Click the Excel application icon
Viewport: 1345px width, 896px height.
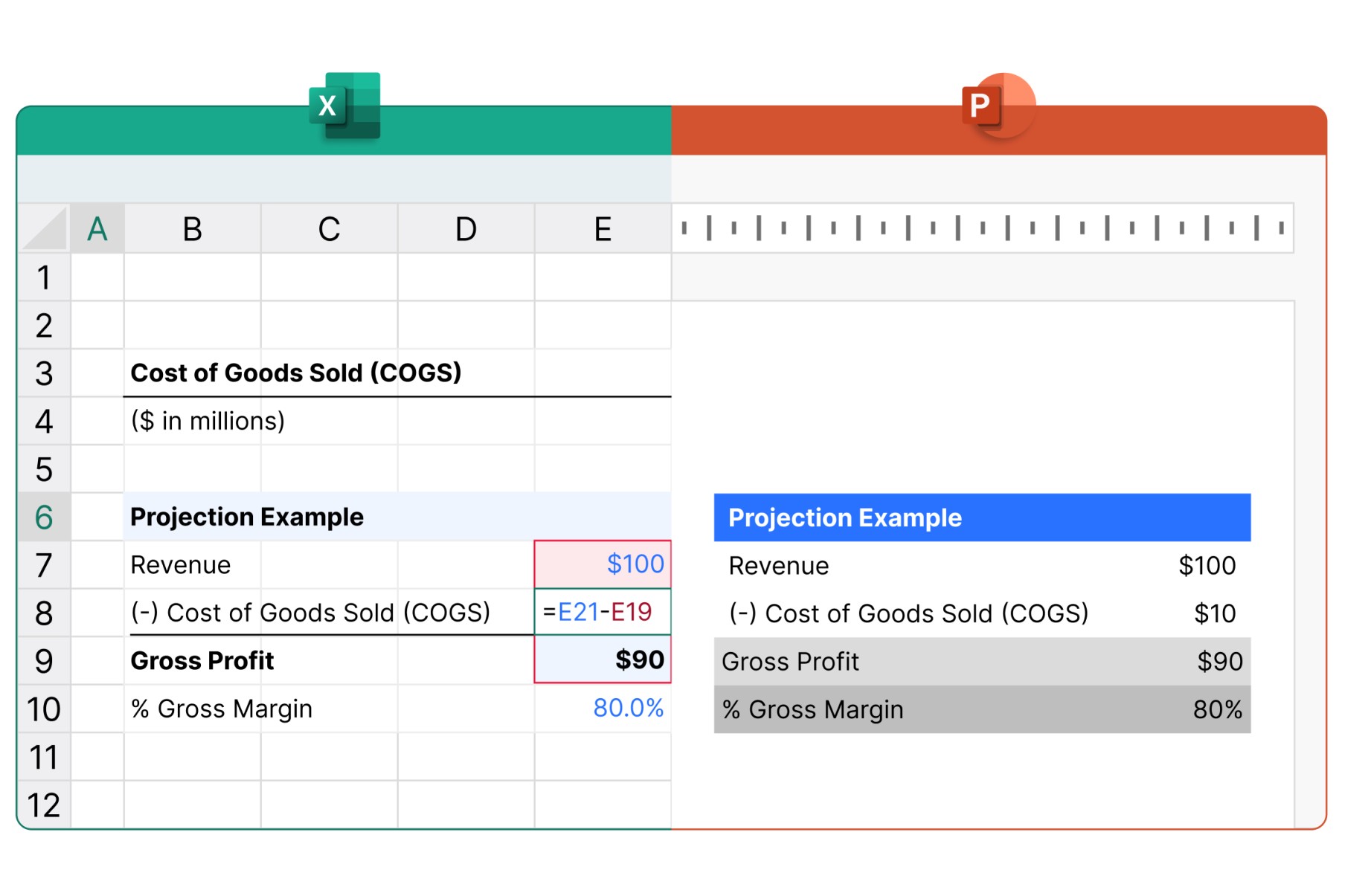[344, 106]
